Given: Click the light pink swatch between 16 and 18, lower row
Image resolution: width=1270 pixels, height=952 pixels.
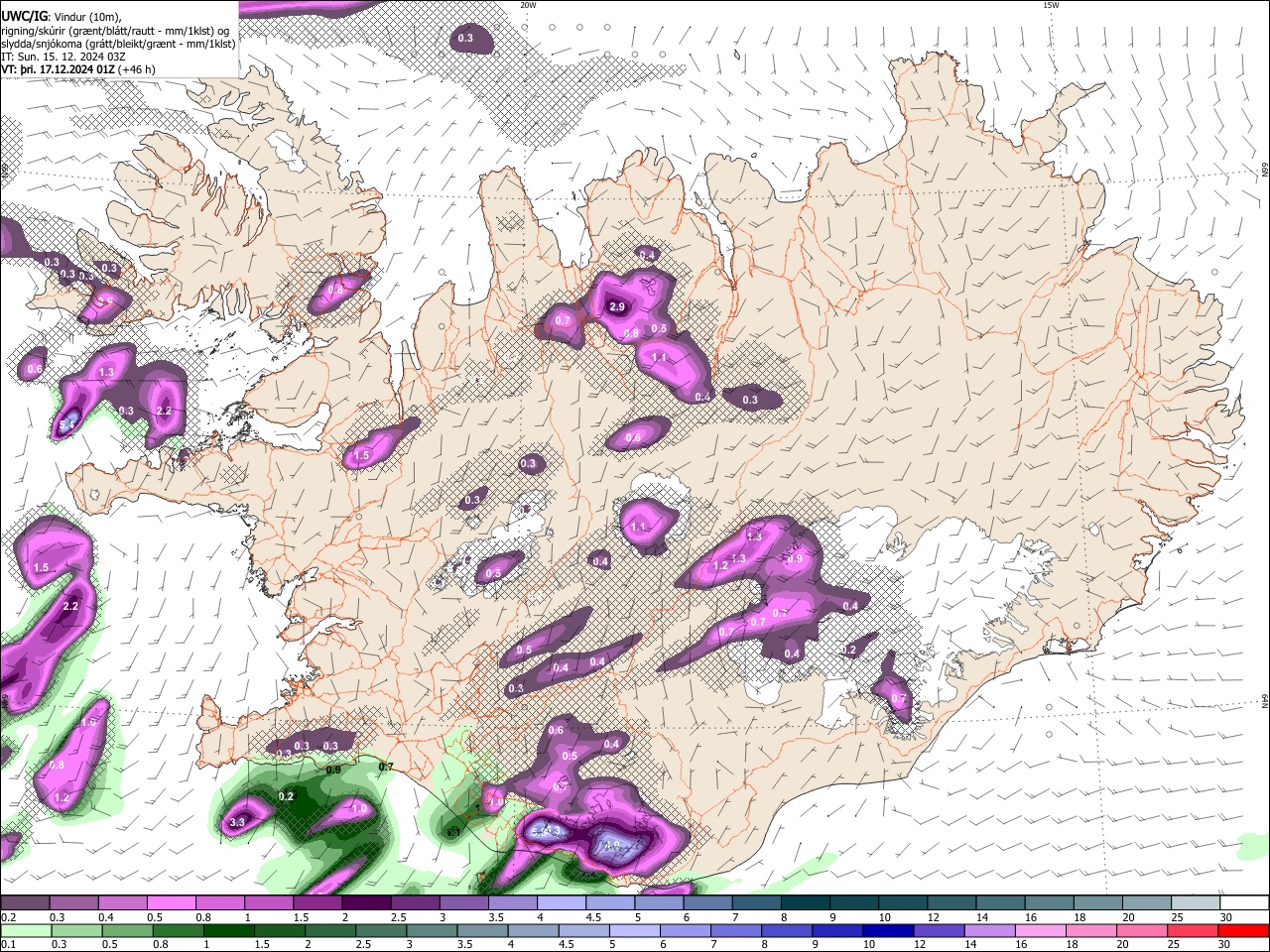Looking at the screenshot, I should tap(1039, 930).
